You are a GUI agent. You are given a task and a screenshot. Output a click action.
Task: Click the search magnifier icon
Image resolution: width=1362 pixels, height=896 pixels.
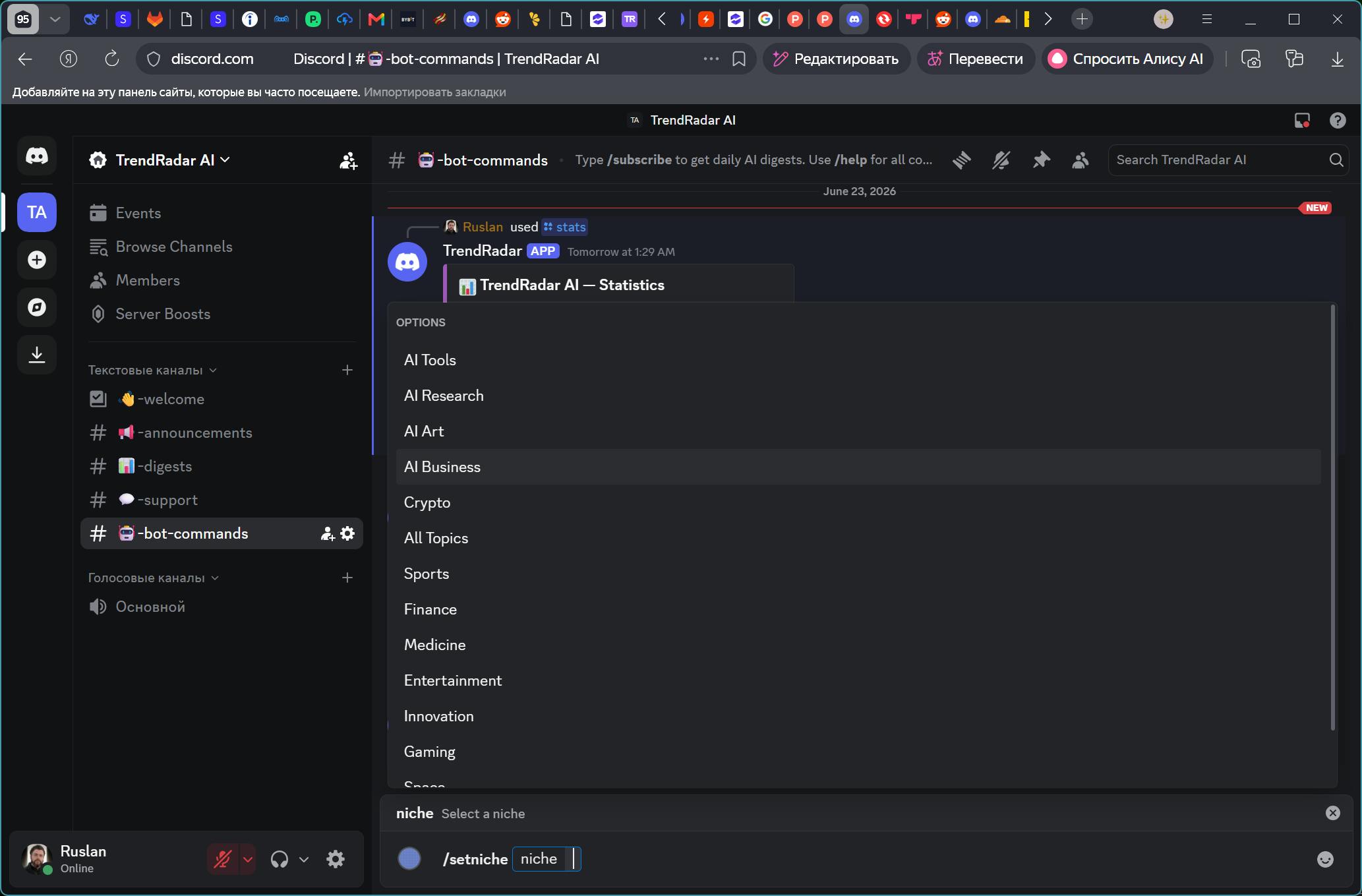(x=1336, y=160)
